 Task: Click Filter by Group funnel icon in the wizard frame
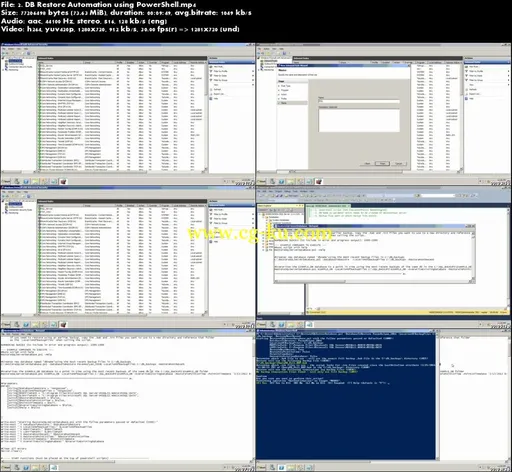coord(466,80)
